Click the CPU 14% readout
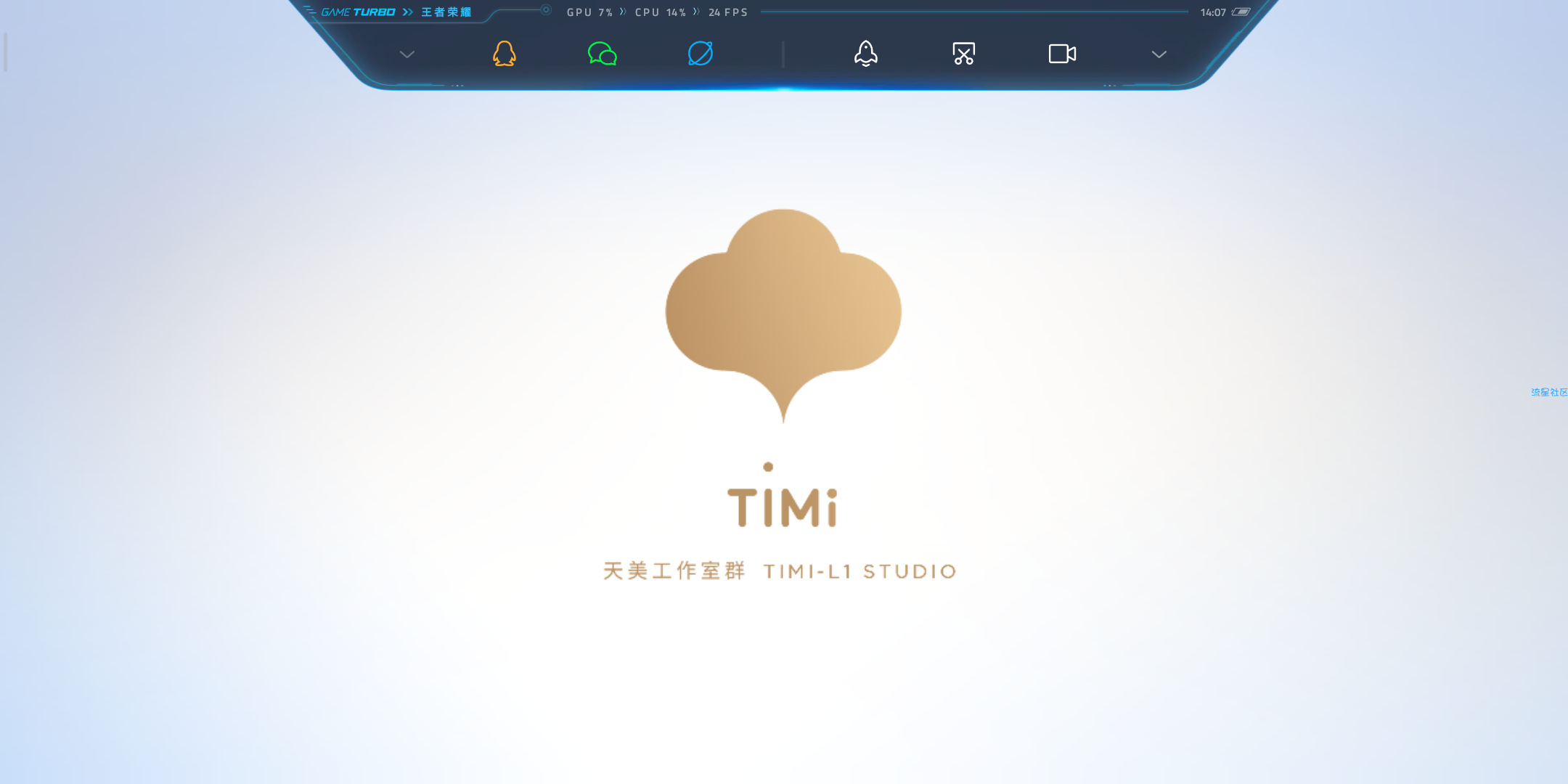This screenshot has width=1568, height=784. (661, 12)
